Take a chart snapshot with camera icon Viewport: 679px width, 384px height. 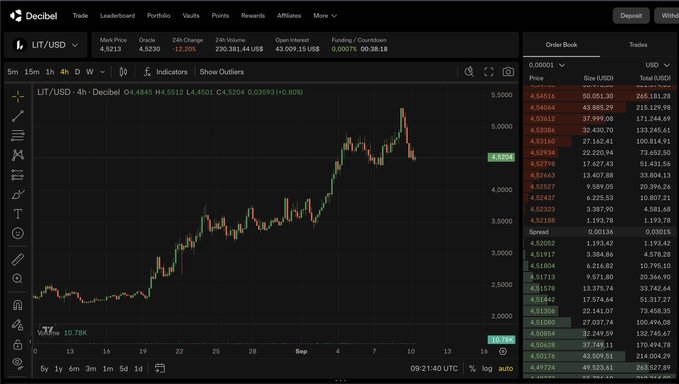point(508,72)
